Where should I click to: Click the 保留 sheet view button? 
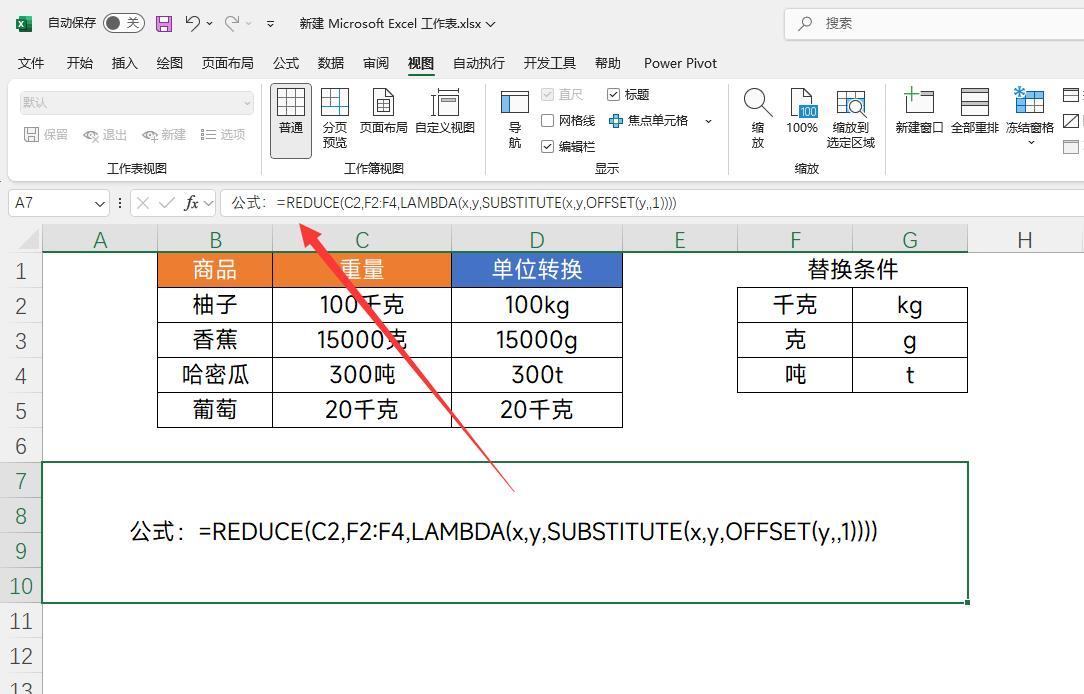46,135
